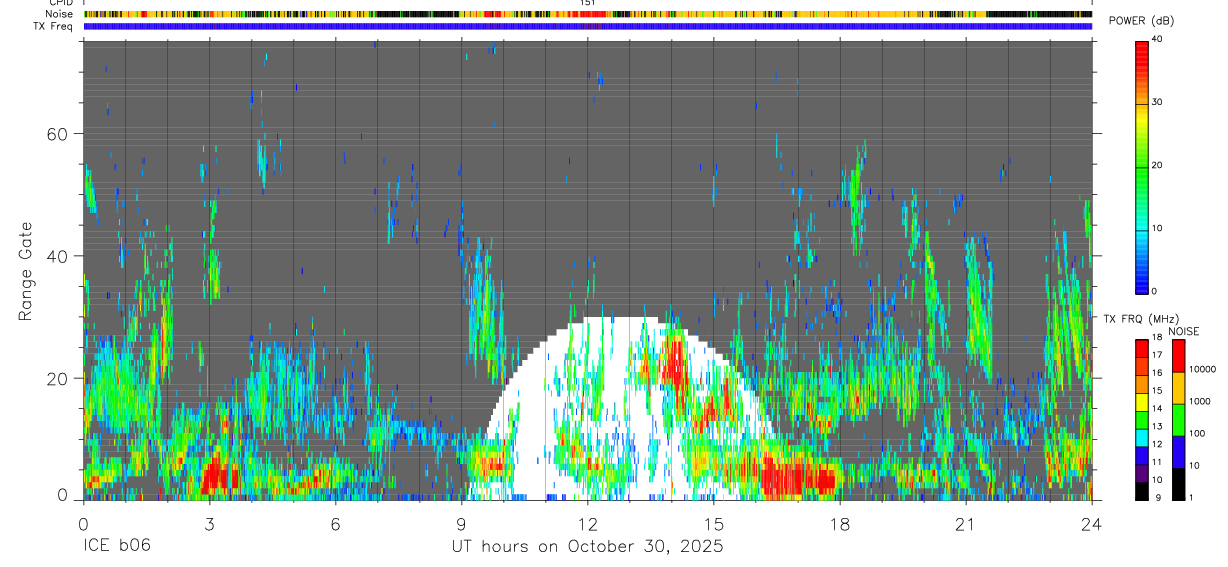
Task: Click the 18 tick on UT hours axis
Action: point(840,523)
